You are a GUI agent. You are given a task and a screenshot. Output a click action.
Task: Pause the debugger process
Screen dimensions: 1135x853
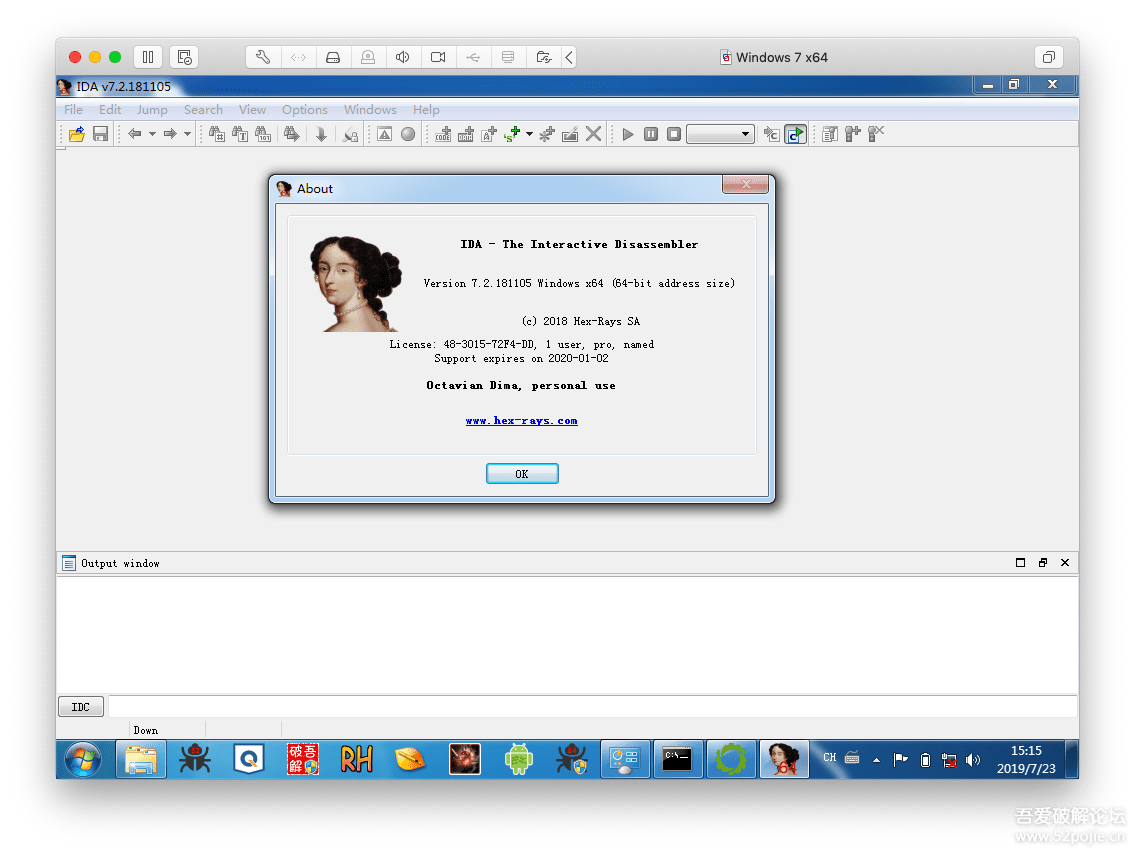click(x=651, y=134)
